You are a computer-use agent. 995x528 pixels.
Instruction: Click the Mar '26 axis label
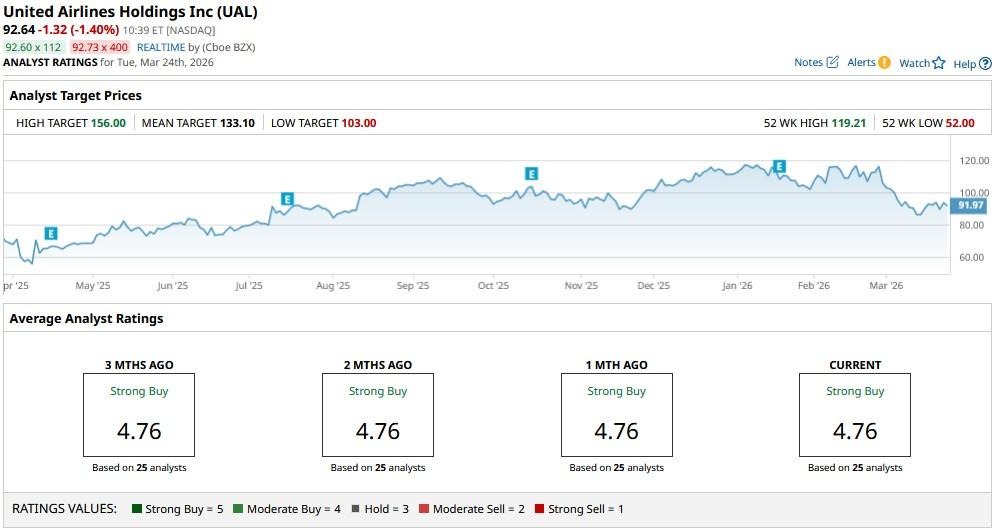(886, 286)
